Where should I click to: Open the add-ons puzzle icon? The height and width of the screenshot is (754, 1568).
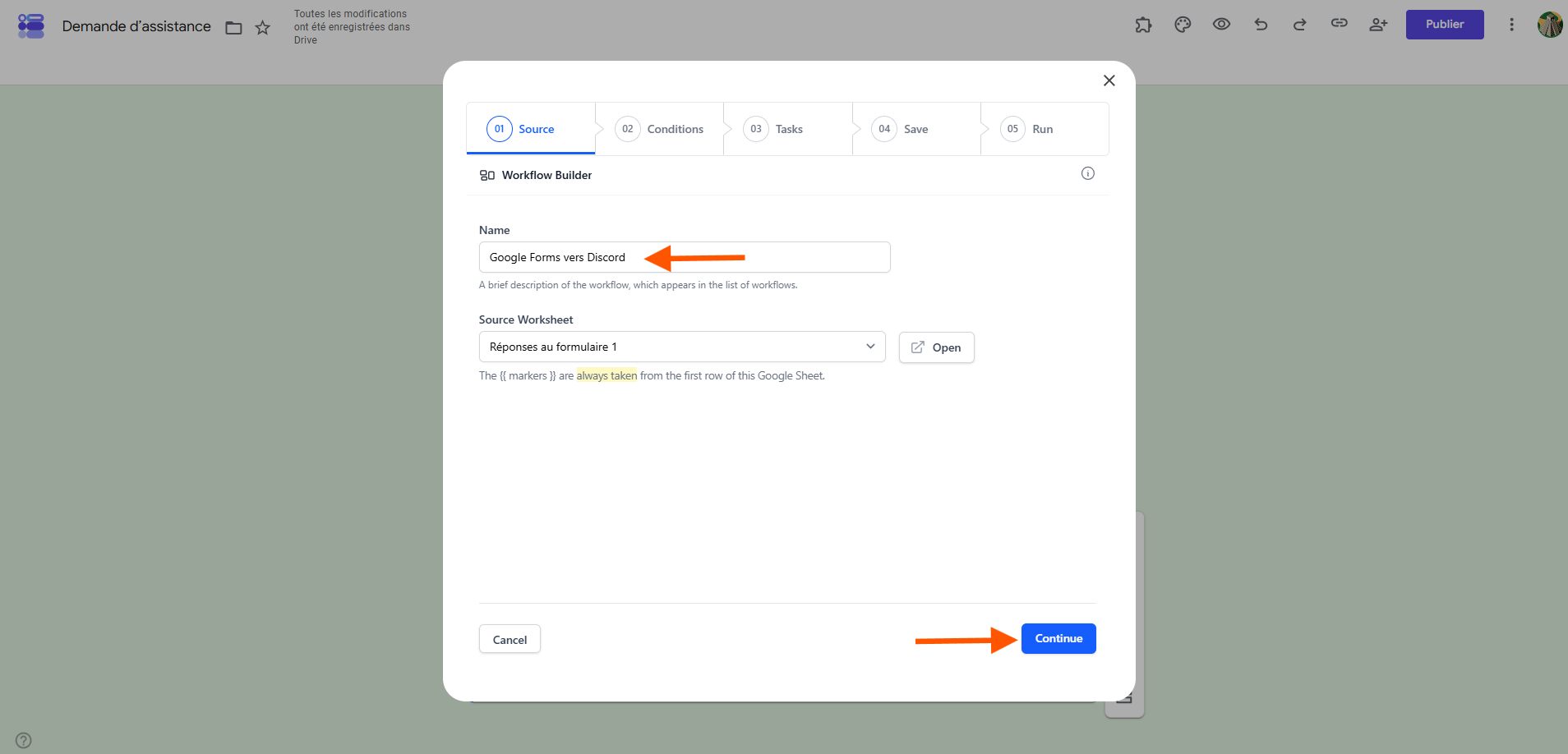pos(1143,25)
